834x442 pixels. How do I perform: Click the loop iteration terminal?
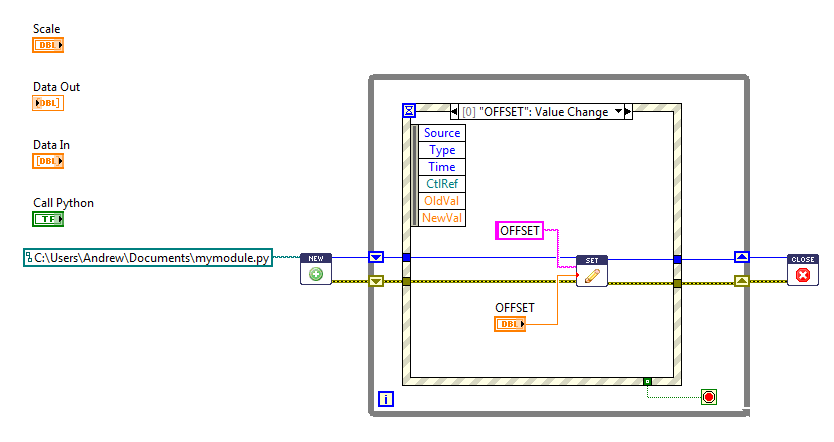386,400
